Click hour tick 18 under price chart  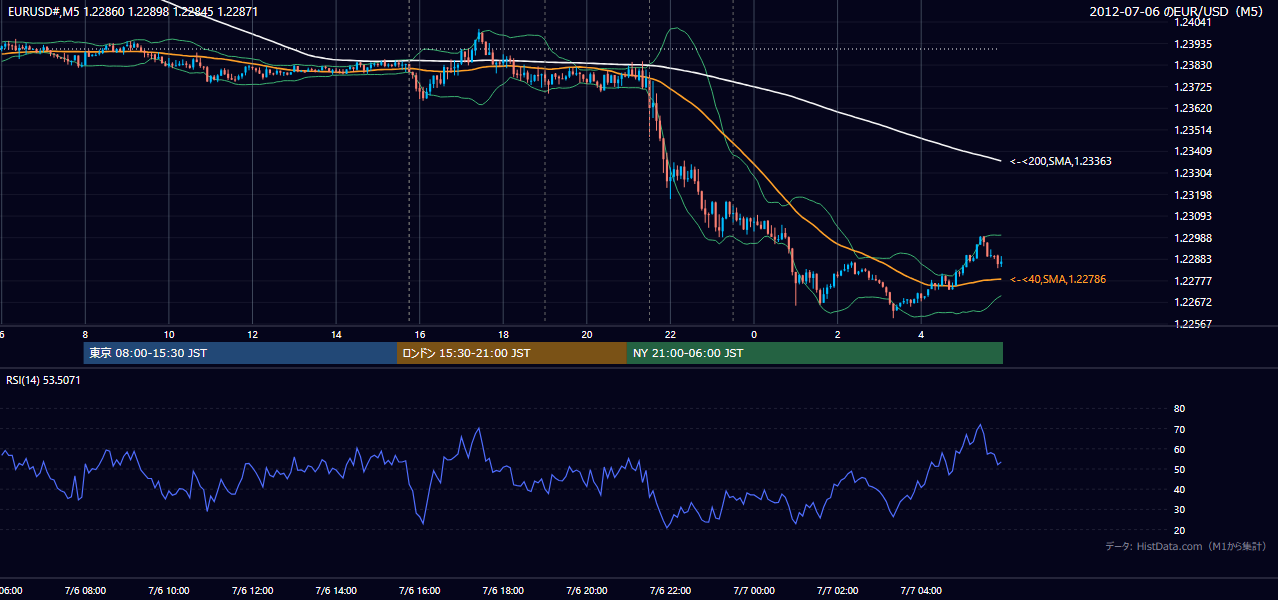(x=503, y=334)
